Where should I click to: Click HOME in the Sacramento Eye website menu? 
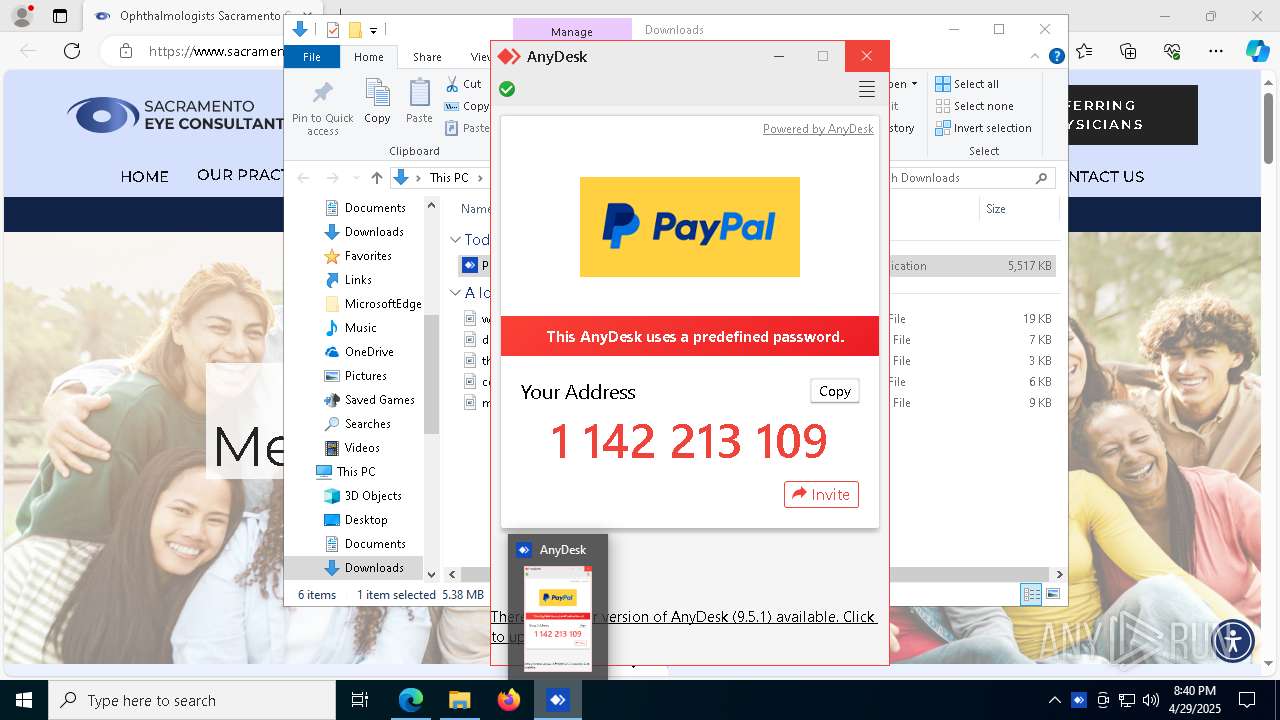pyautogui.click(x=145, y=176)
